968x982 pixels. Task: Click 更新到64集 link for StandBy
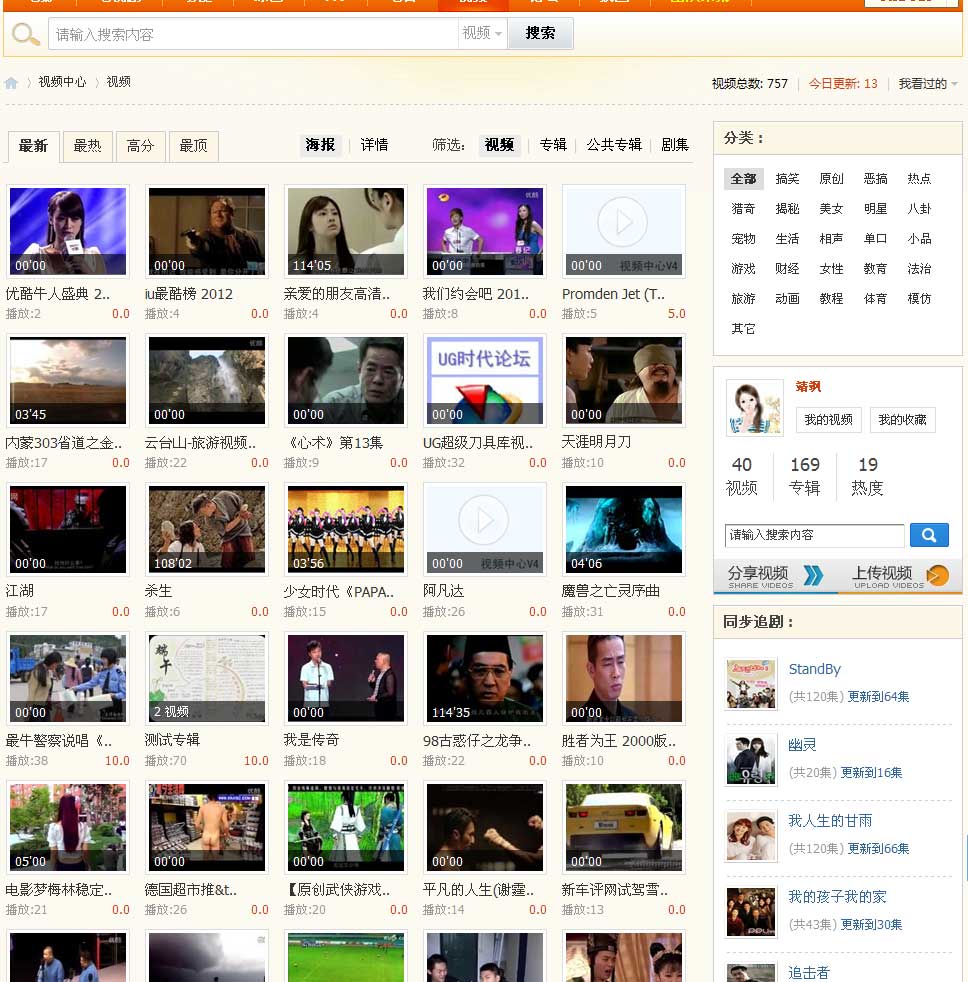point(878,696)
